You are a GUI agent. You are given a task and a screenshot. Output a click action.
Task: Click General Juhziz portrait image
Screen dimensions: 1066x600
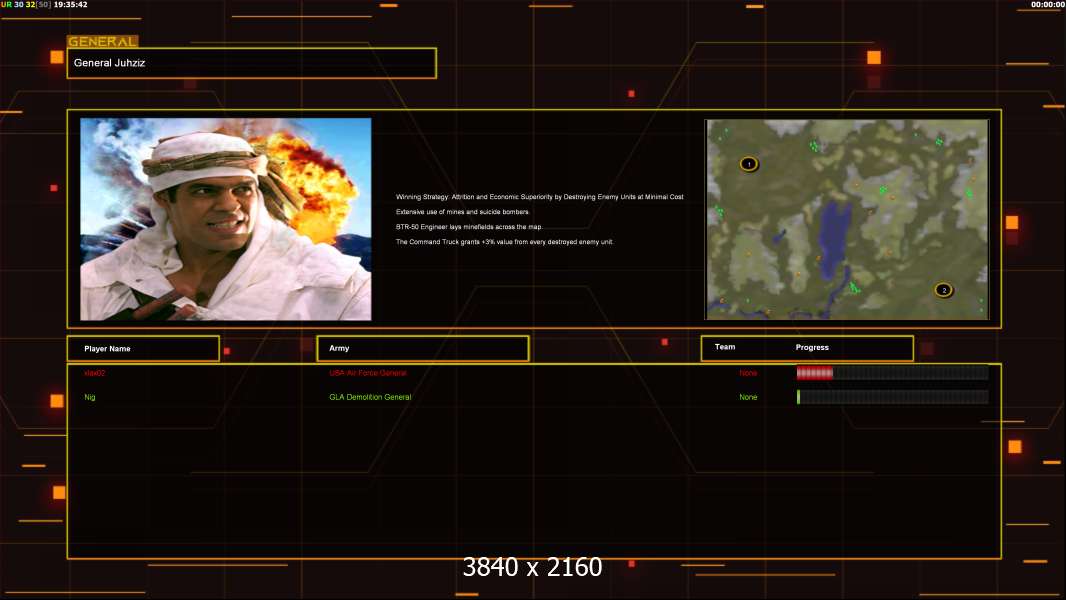click(x=226, y=219)
